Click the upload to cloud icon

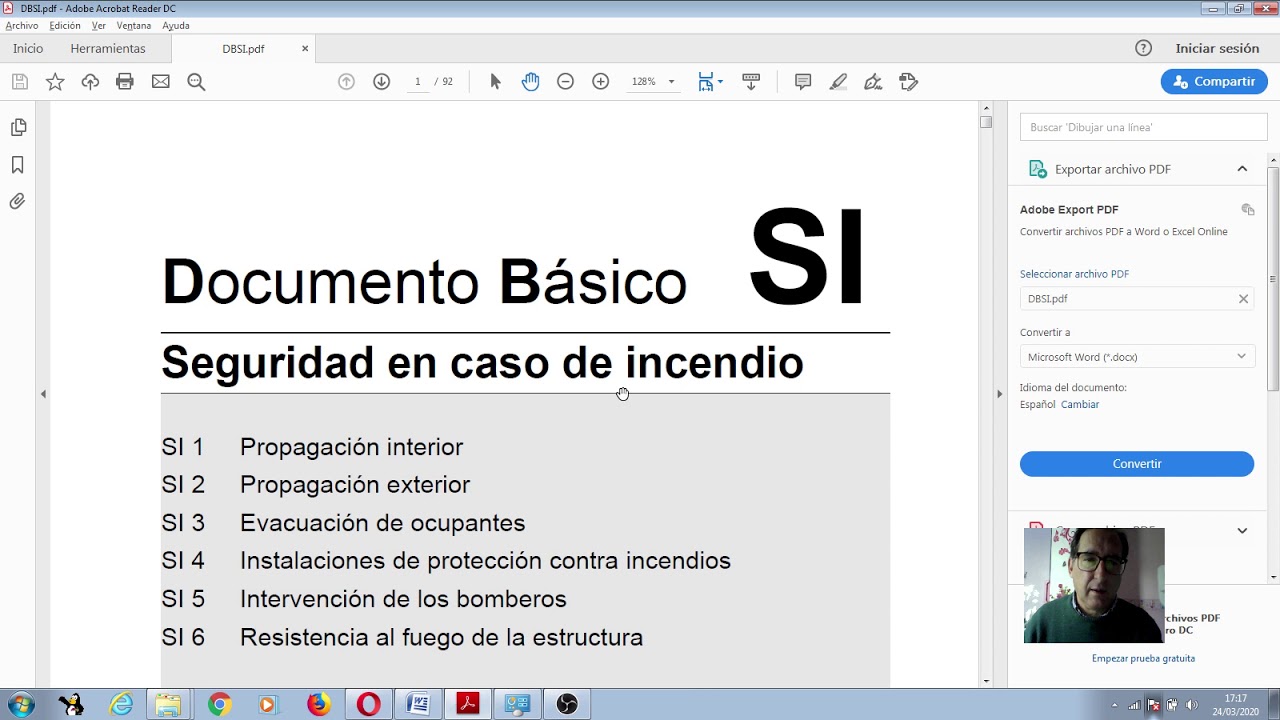pyautogui.click(x=90, y=82)
